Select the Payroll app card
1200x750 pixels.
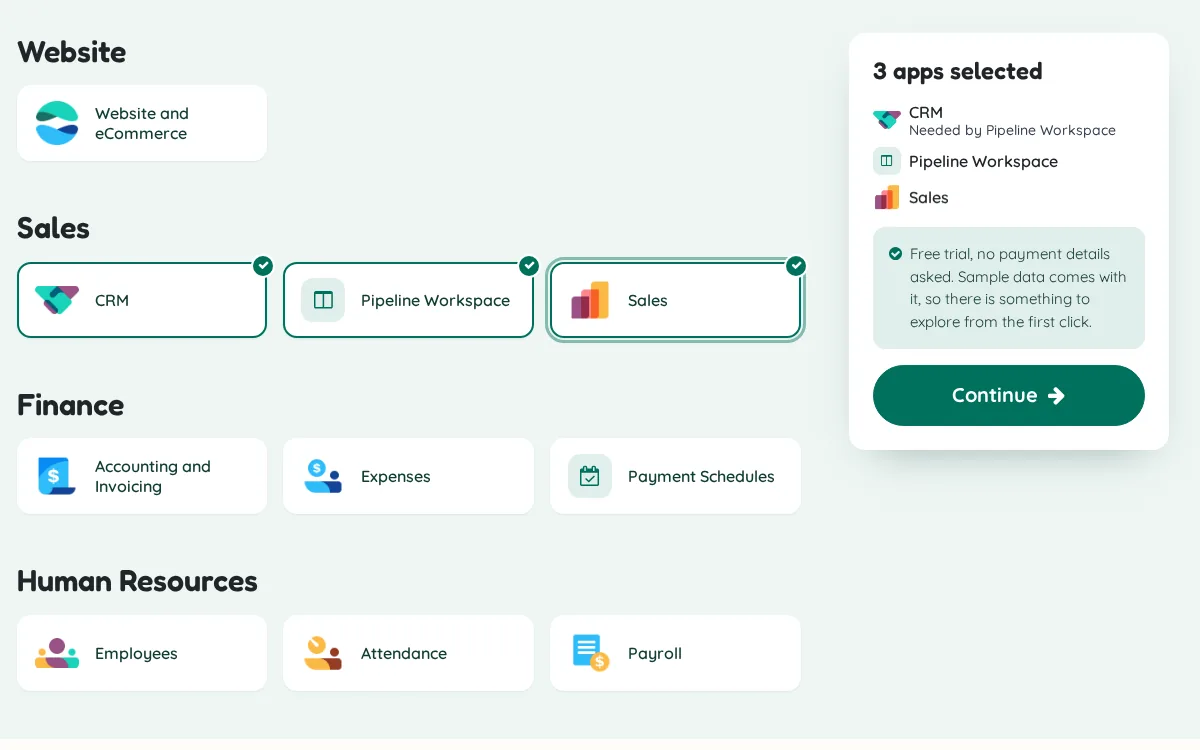675,653
